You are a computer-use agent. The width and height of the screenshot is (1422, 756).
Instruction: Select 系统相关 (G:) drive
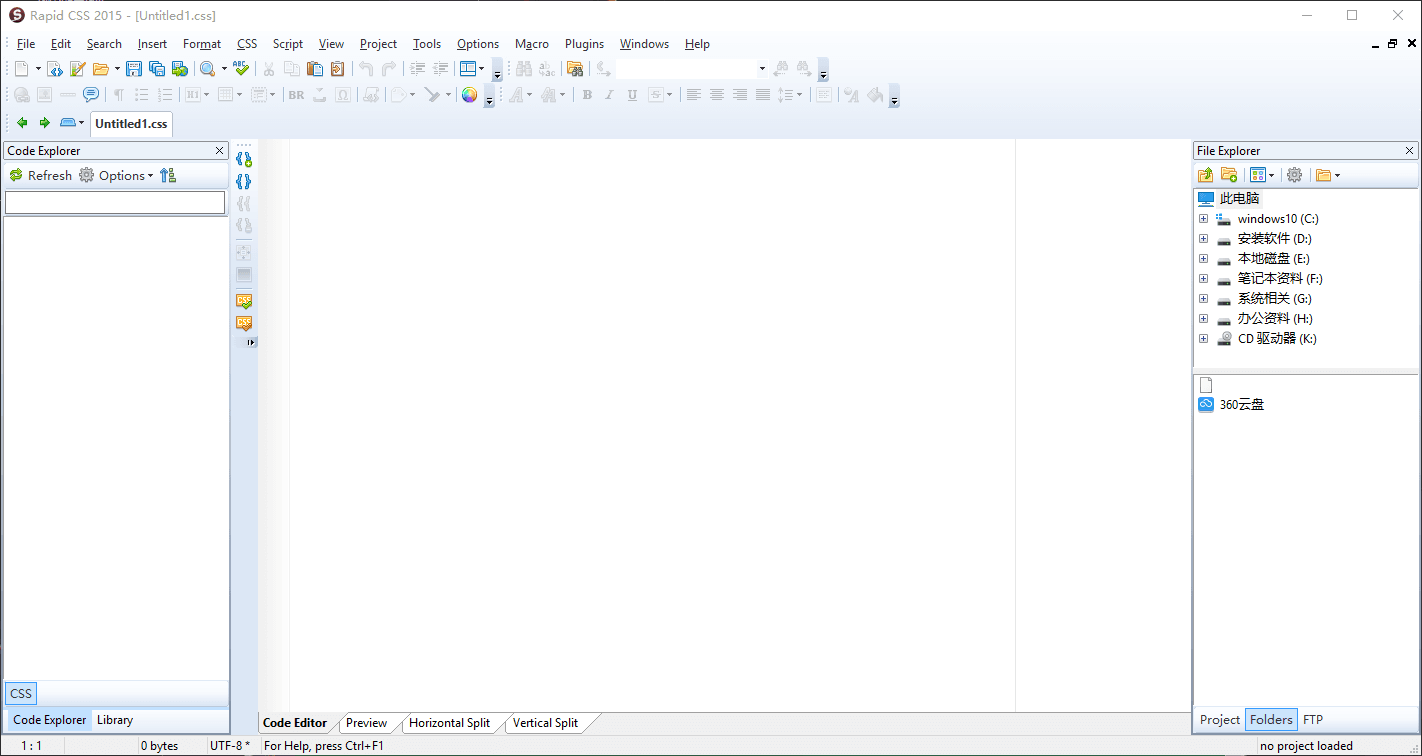tap(1274, 298)
